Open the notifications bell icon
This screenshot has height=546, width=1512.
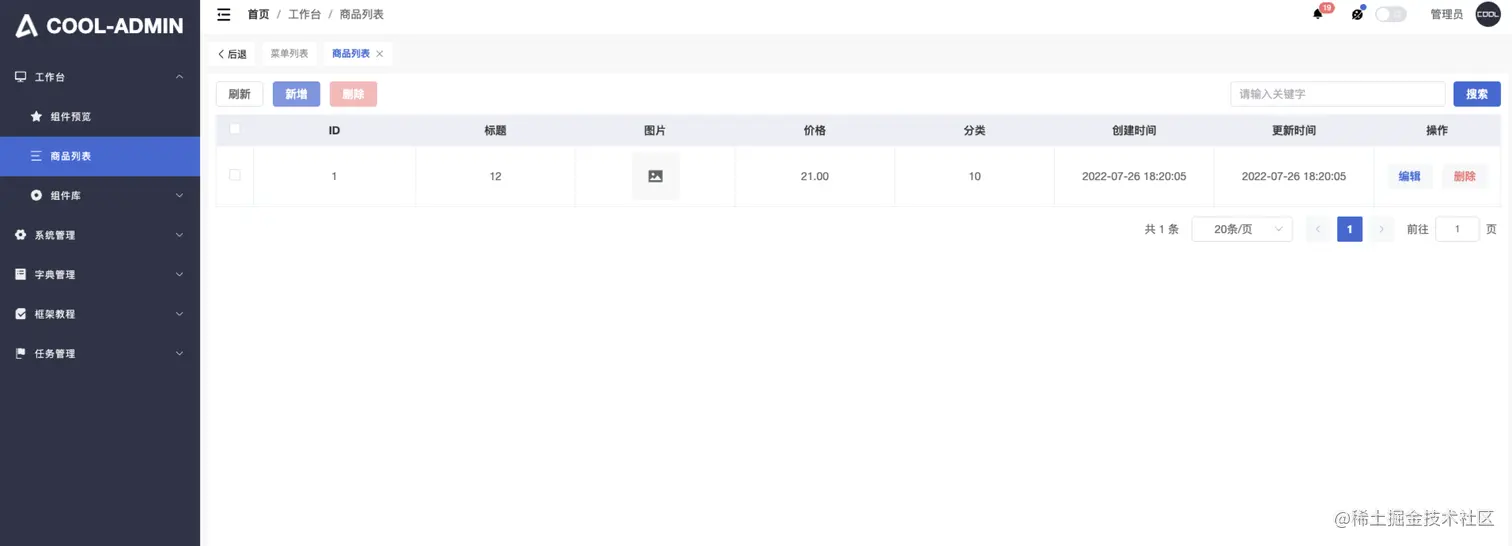pos(1318,14)
